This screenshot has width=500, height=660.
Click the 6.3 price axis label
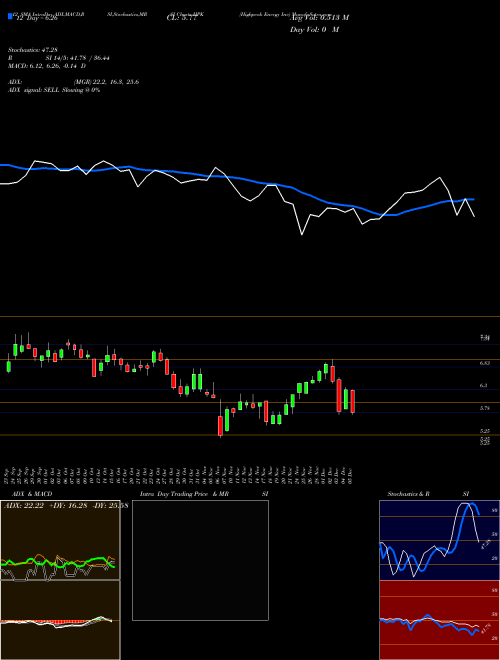[x=484, y=385]
